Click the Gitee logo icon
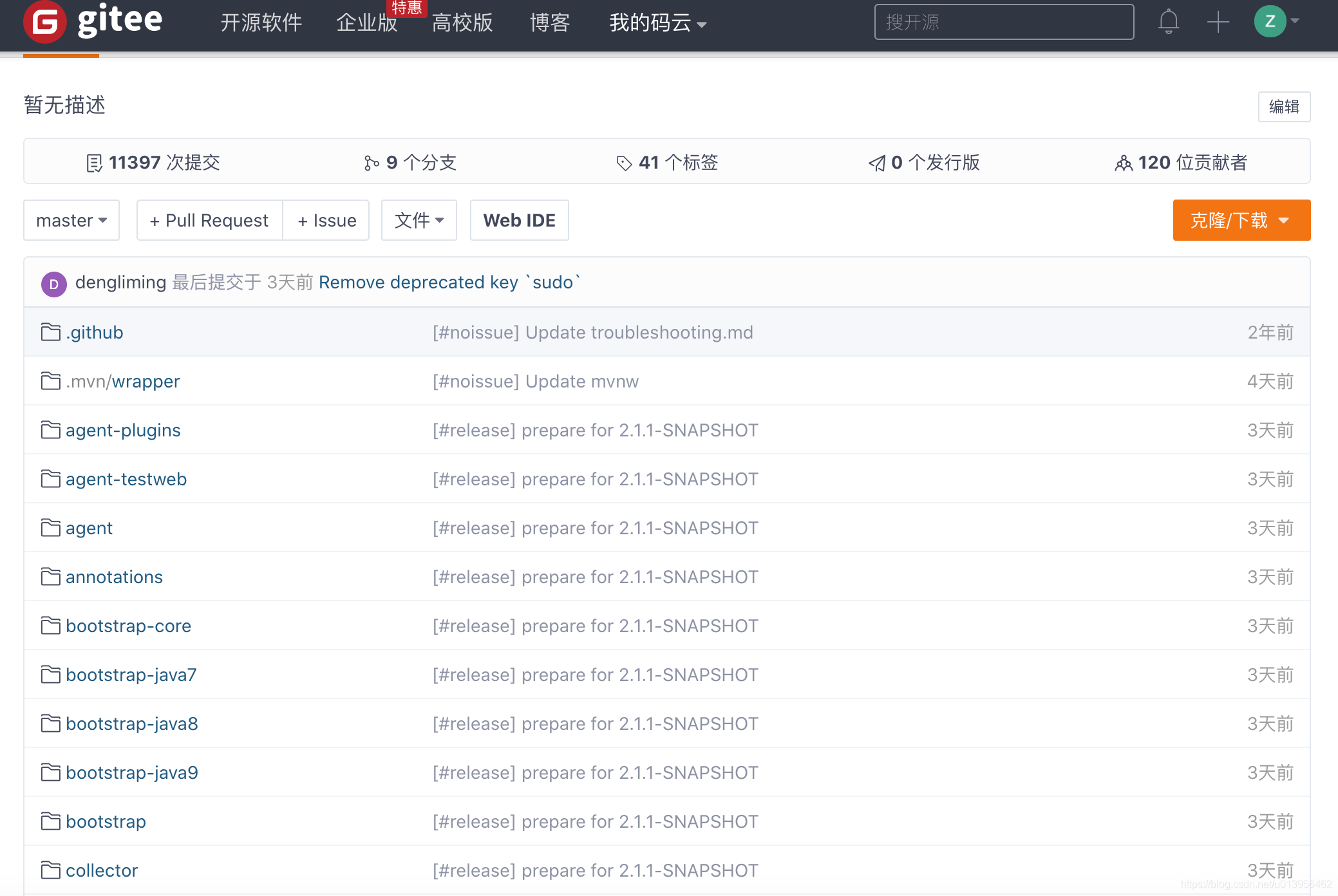This screenshot has width=1338, height=896. click(x=44, y=21)
